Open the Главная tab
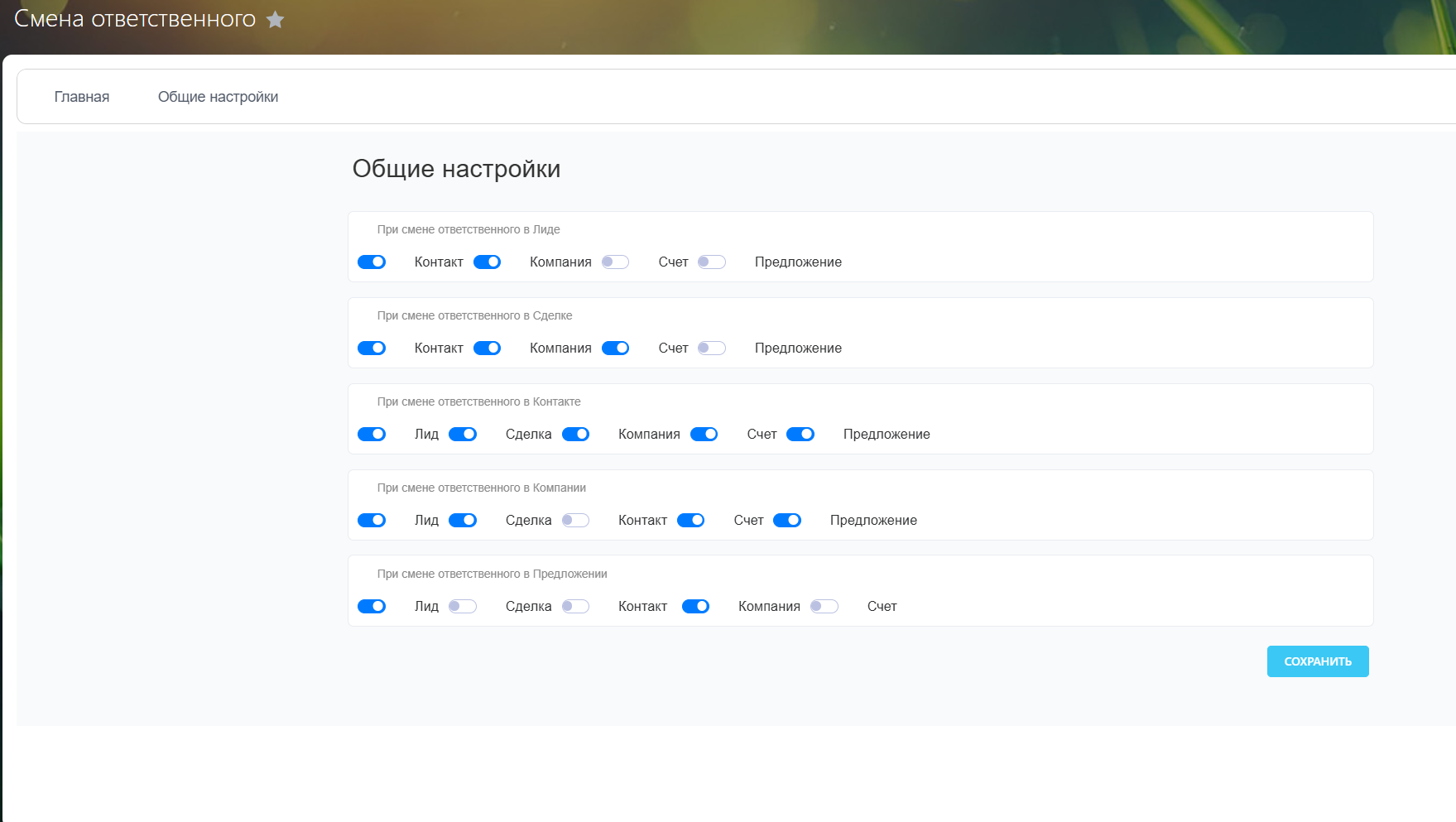Screen dimensions: 1456x822 pos(82,97)
